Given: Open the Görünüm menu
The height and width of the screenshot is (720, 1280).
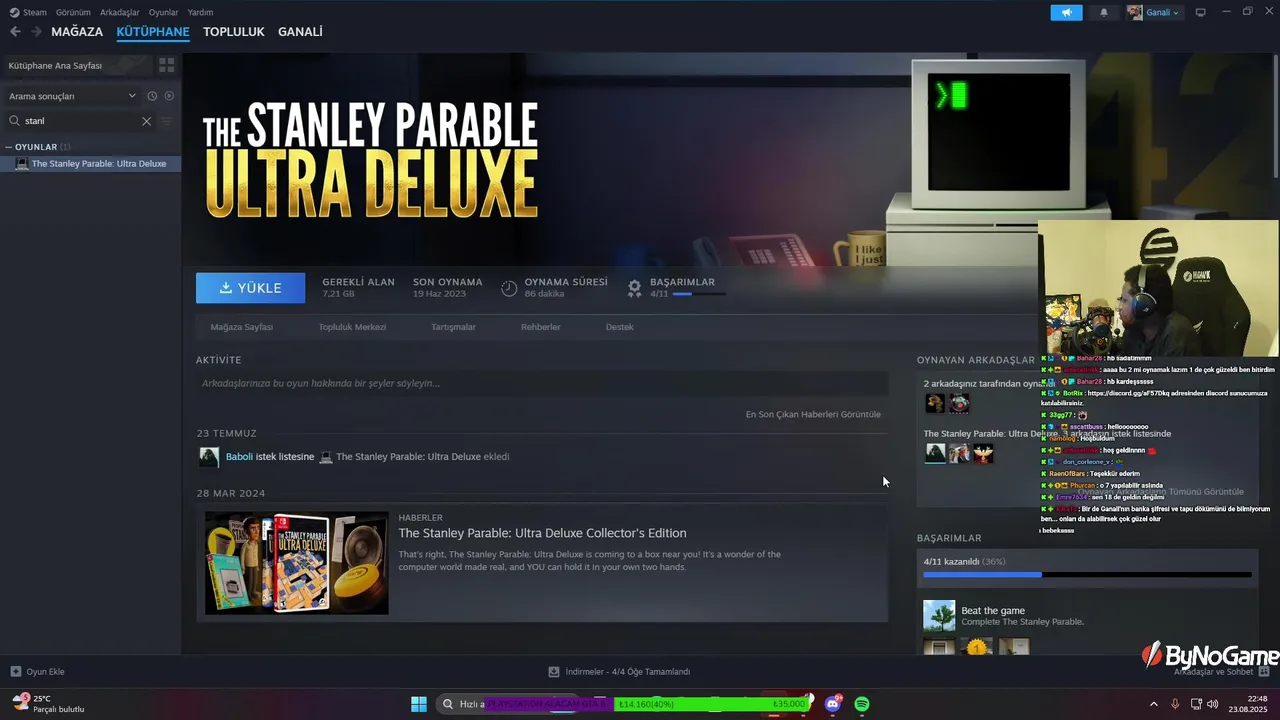Looking at the screenshot, I should pos(73,12).
